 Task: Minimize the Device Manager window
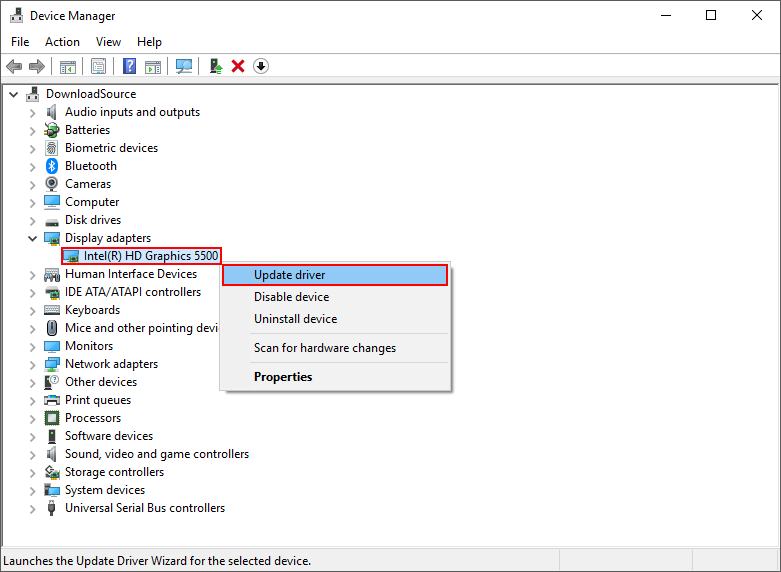click(666, 15)
